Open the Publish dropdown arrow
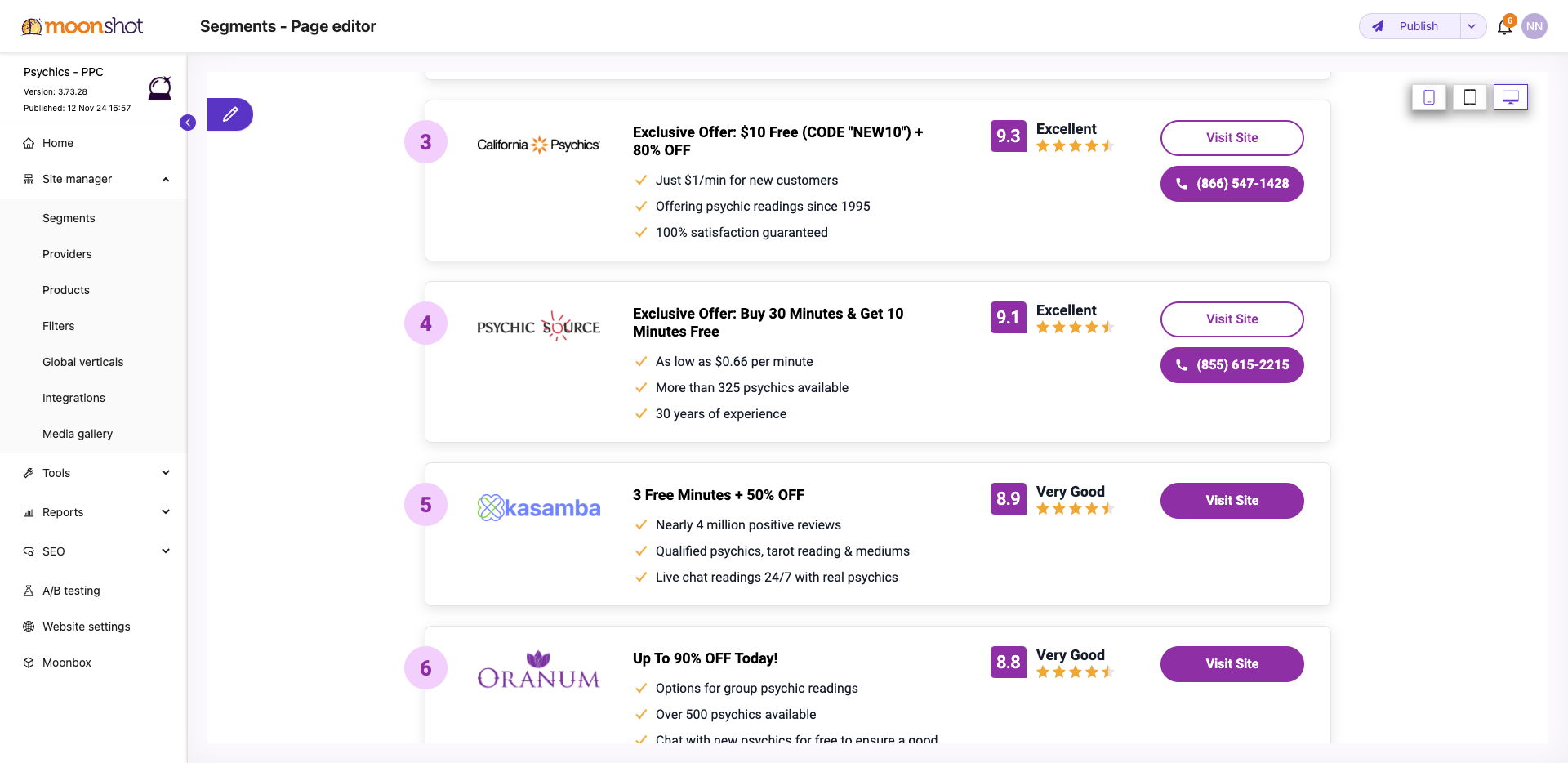Viewport: 1568px width, 763px height. point(1472,26)
